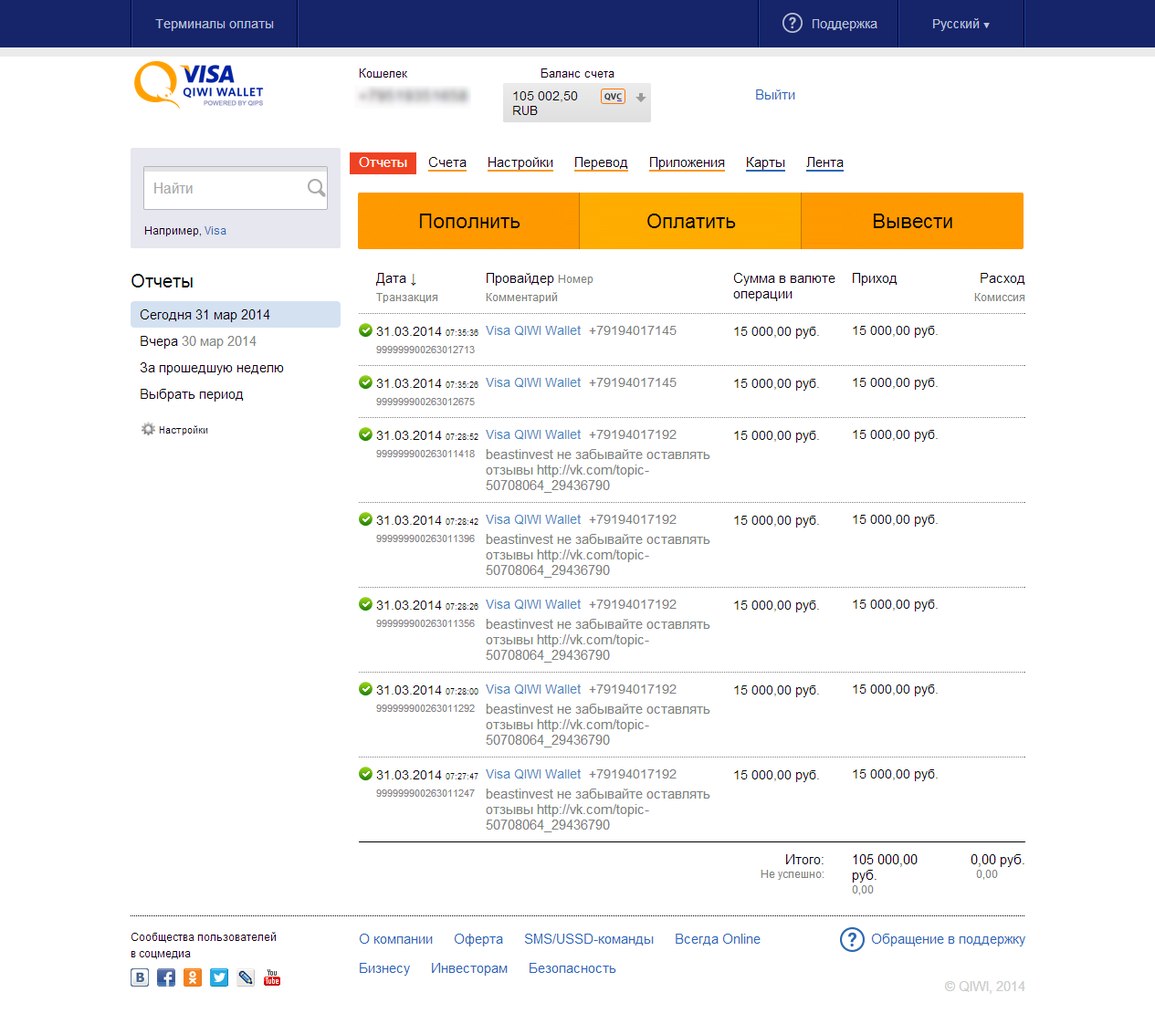Click green status check for transaction 07:28:42
Image resolution: width=1155 pixels, height=1024 pixels.
tap(365, 519)
